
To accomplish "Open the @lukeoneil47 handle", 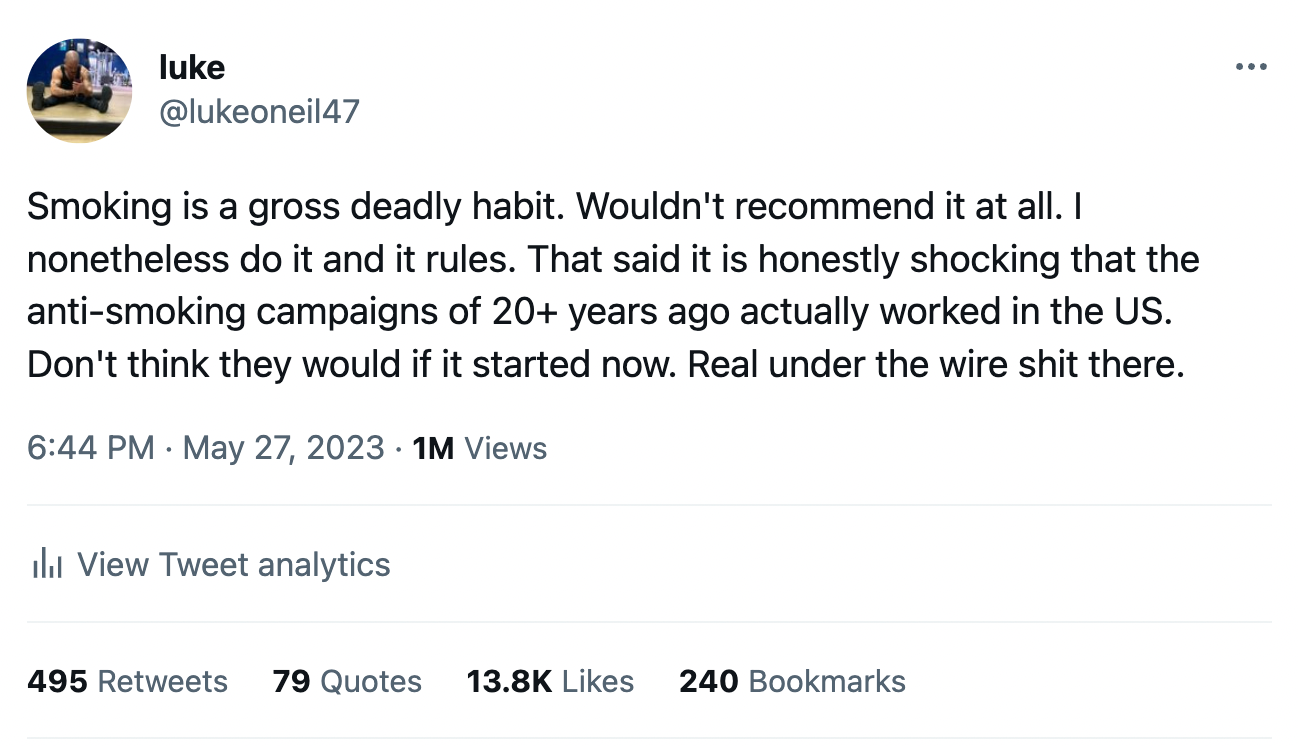I will (x=259, y=111).
